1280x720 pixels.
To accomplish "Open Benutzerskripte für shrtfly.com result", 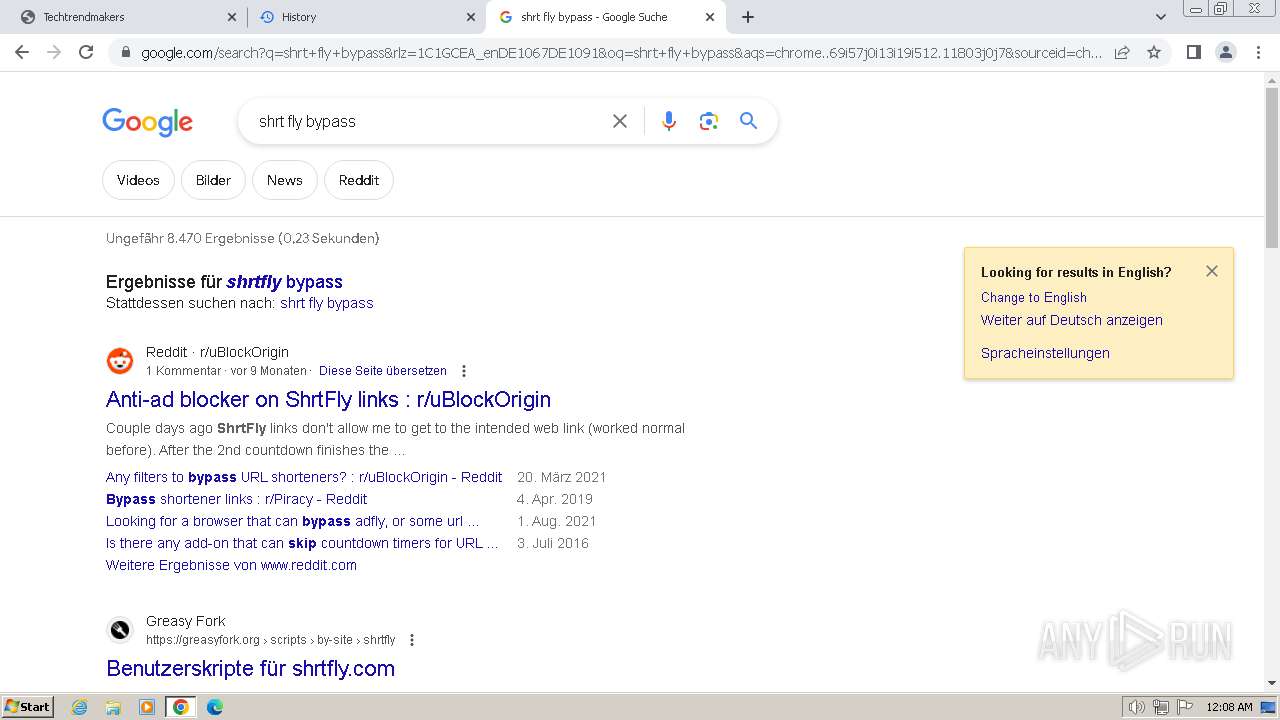I will [x=250, y=668].
